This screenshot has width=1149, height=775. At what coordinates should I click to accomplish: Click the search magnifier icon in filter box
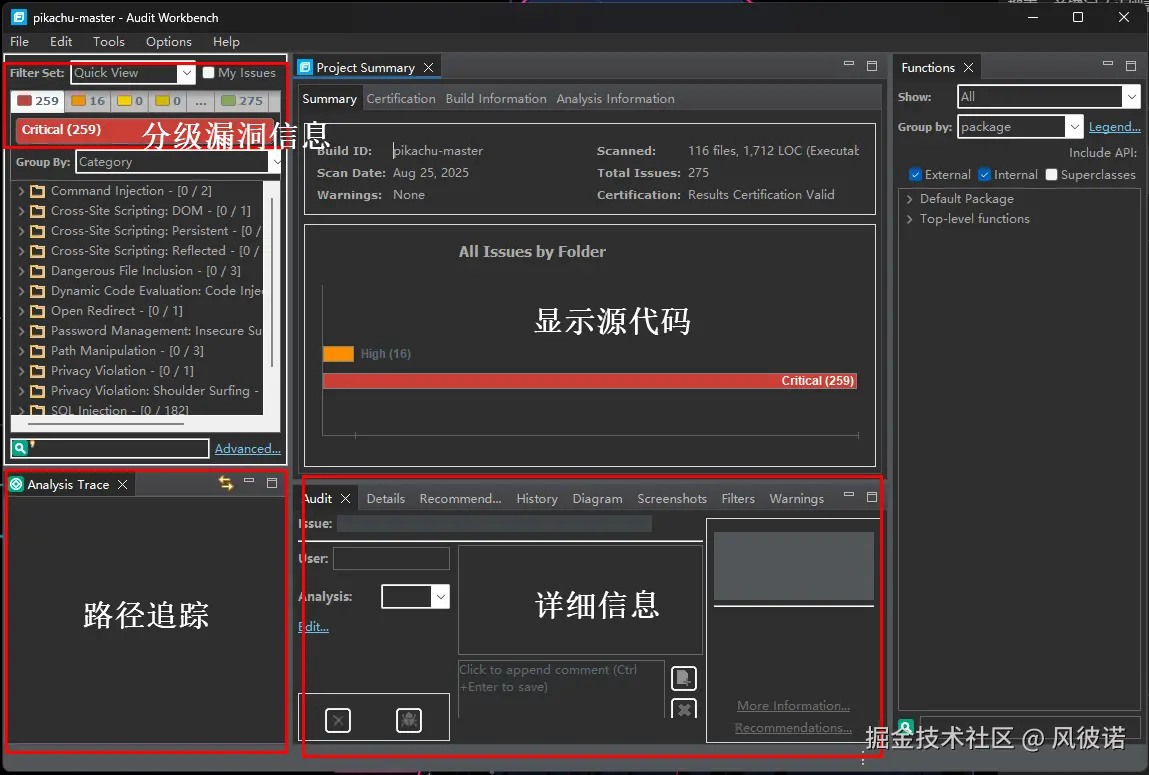[20, 448]
